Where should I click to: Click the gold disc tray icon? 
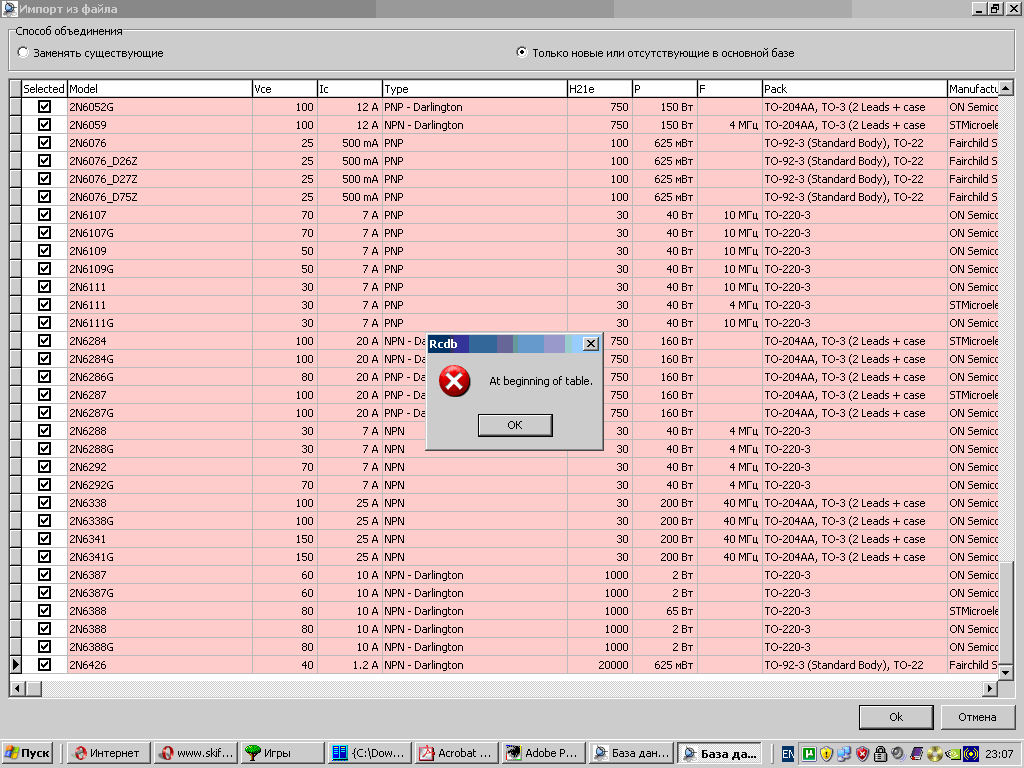pos(934,754)
